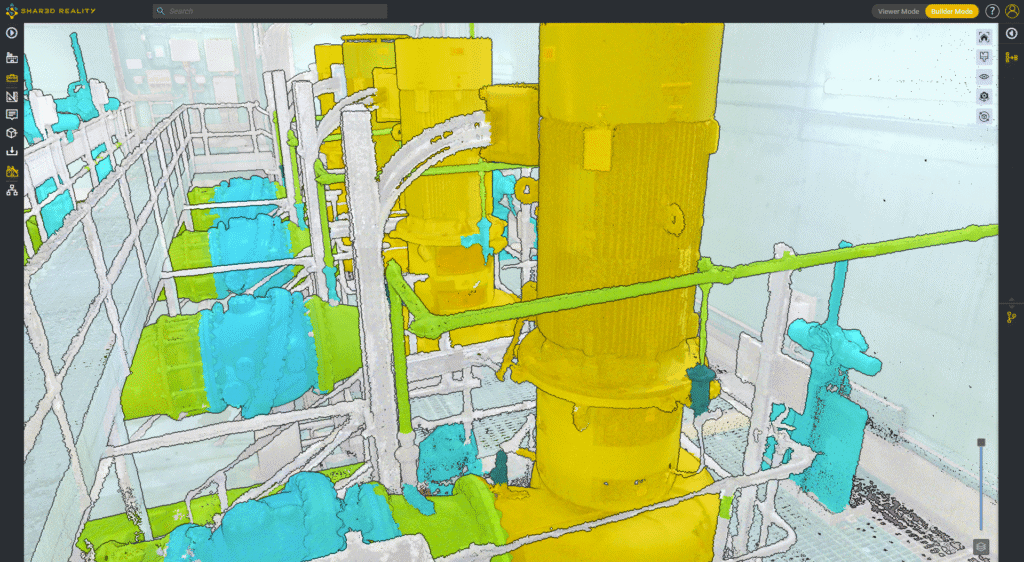Switch to Builder Mode
Image resolution: width=1024 pixels, height=562 pixels.
tap(951, 11)
